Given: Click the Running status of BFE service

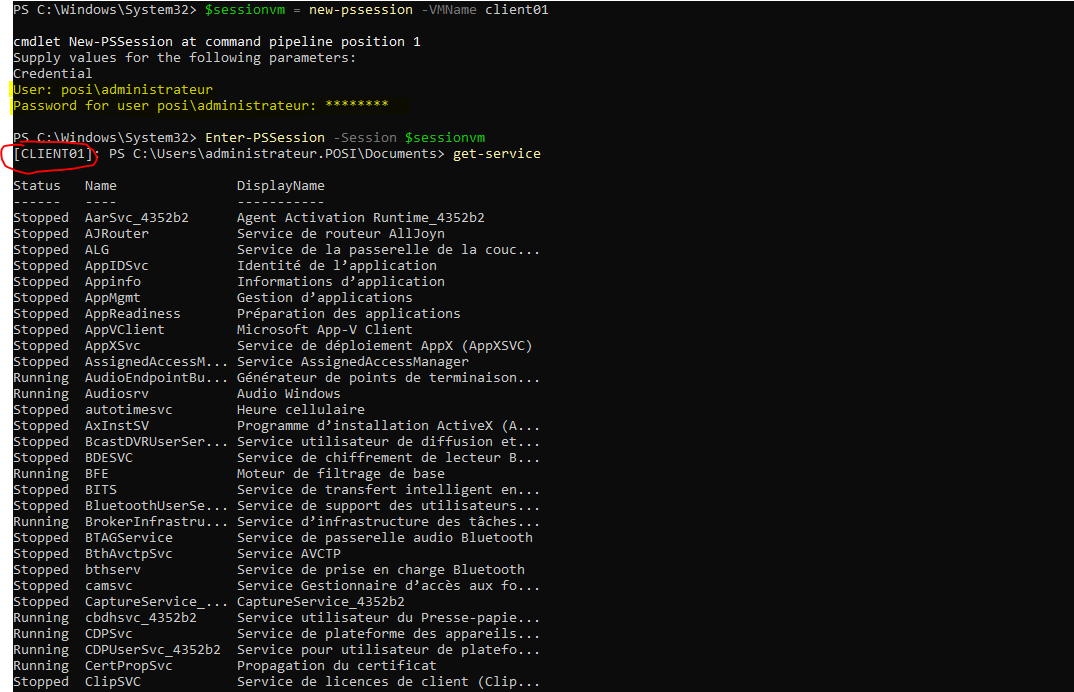Looking at the screenshot, I should tap(40, 473).
